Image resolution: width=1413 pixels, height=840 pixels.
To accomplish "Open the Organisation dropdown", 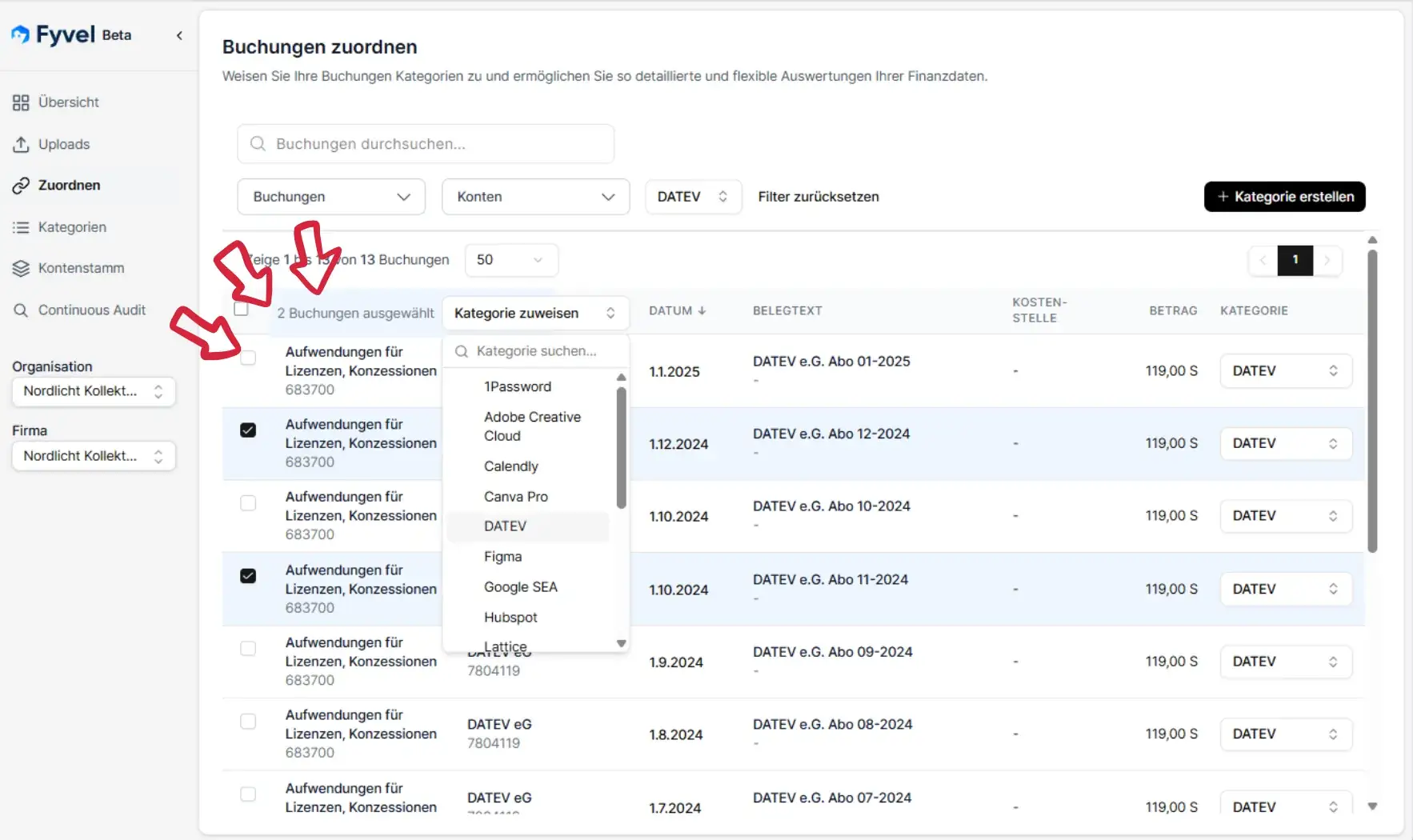I will point(94,391).
